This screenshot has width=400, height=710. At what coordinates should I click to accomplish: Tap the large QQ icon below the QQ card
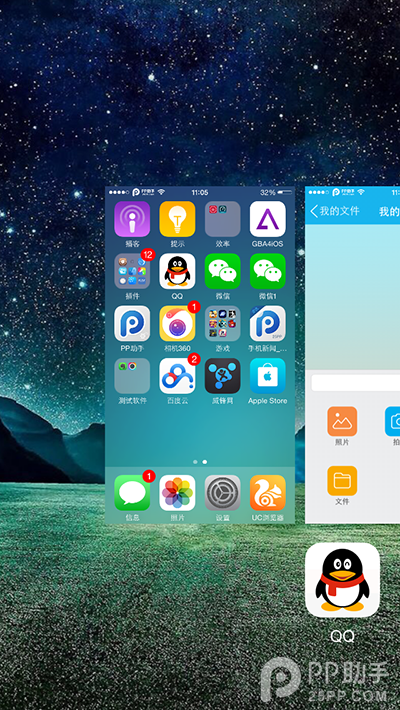tap(342, 580)
